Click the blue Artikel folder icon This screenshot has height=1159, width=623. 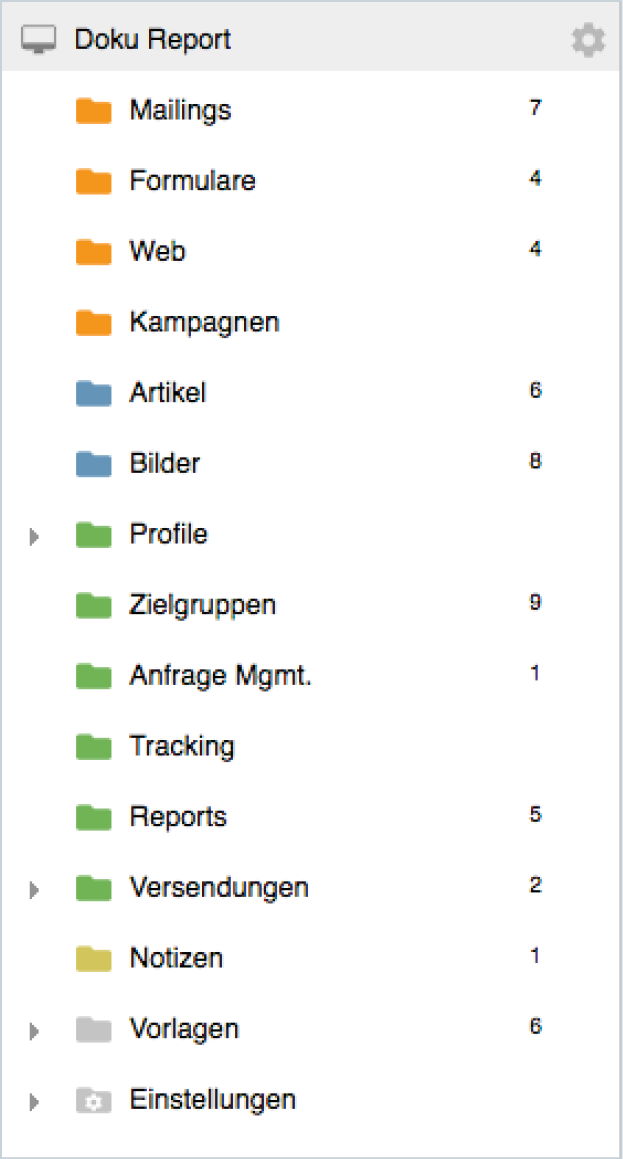coord(93,394)
